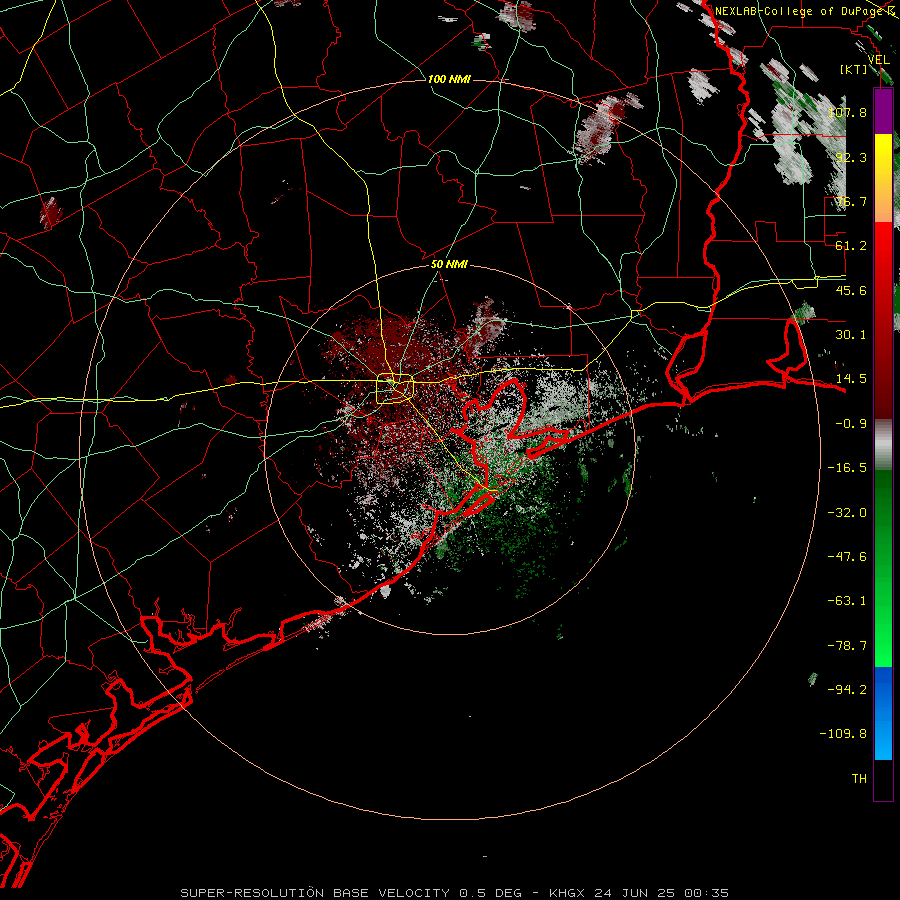Click the 92.3 velocity scale value
This screenshot has height=900, width=900.
click(x=851, y=157)
